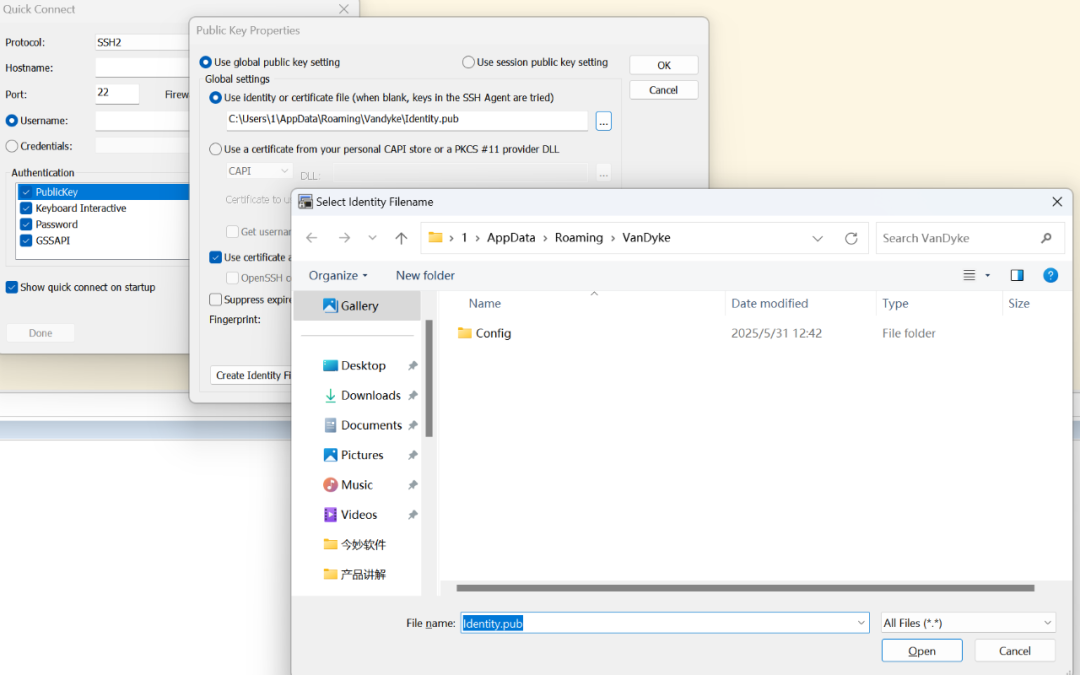The height and width of the screenshot is (675, 1080).
Task: Open Desktop in navigation pane
Action: click(x=362, y=366)
